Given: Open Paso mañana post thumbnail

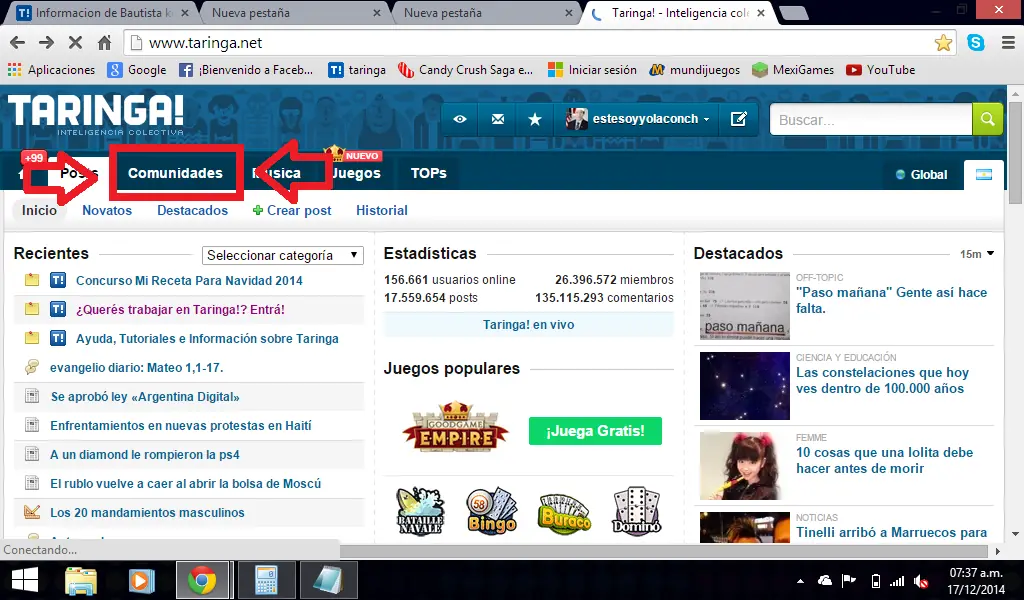Looking at the screenshot, I should [744, 306].
